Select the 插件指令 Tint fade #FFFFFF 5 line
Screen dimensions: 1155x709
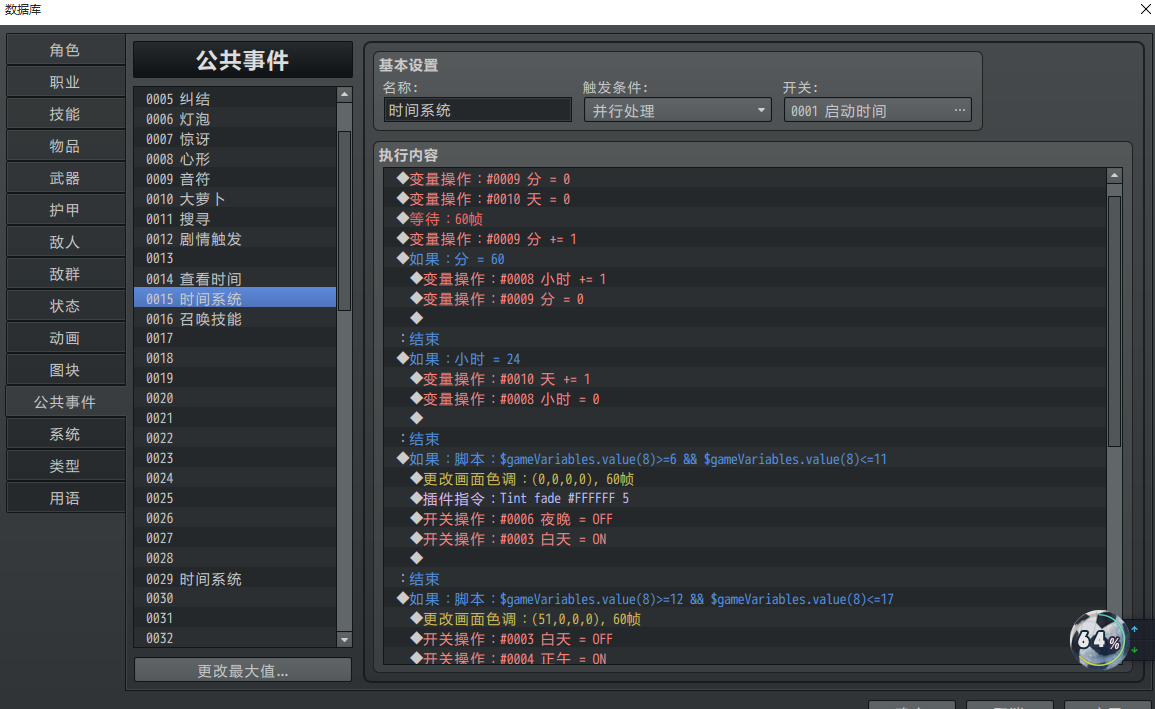point(745,498)
